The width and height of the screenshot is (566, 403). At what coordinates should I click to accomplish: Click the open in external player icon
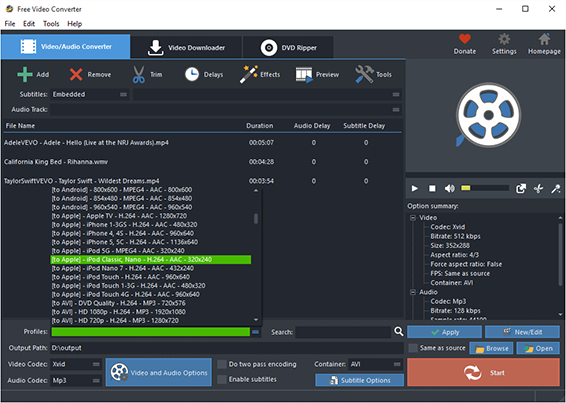coord(521,188)
